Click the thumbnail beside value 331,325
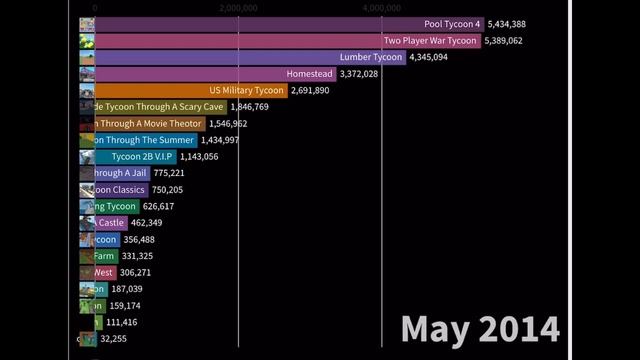The width and height of the screenshot is (640, 360). 87,256
